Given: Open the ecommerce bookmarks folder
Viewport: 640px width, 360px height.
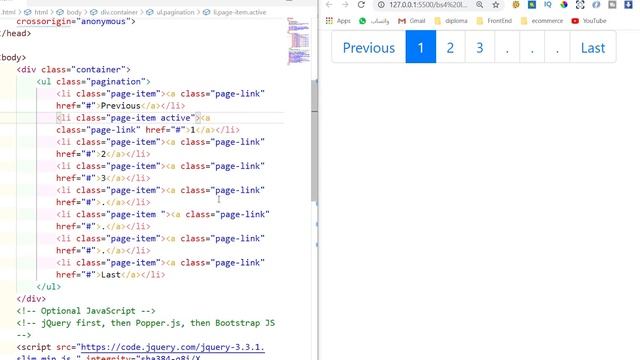Looking at the screenshot, I should coord(542,21).
